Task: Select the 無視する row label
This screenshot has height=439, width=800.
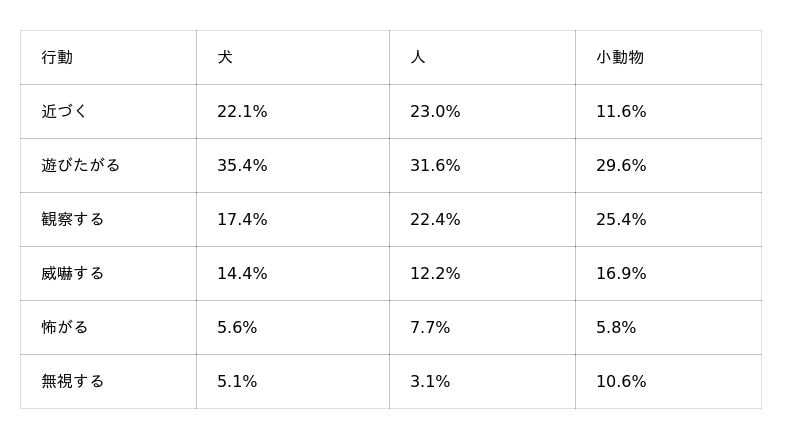Action: tap(72, 382)
